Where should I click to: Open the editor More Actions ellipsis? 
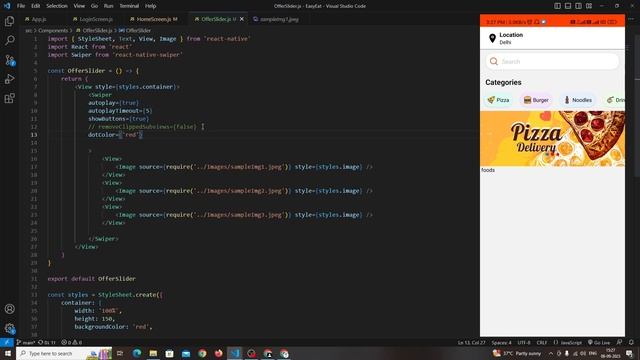[631, 19]
